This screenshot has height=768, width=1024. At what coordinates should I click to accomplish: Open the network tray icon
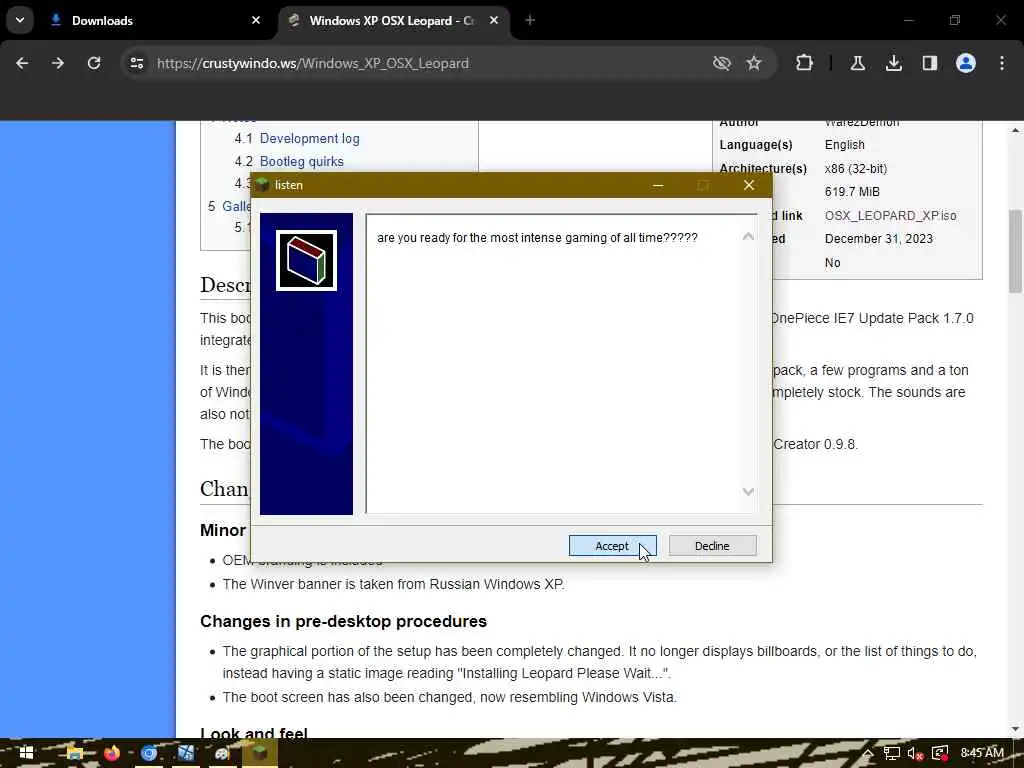point(891,754)
